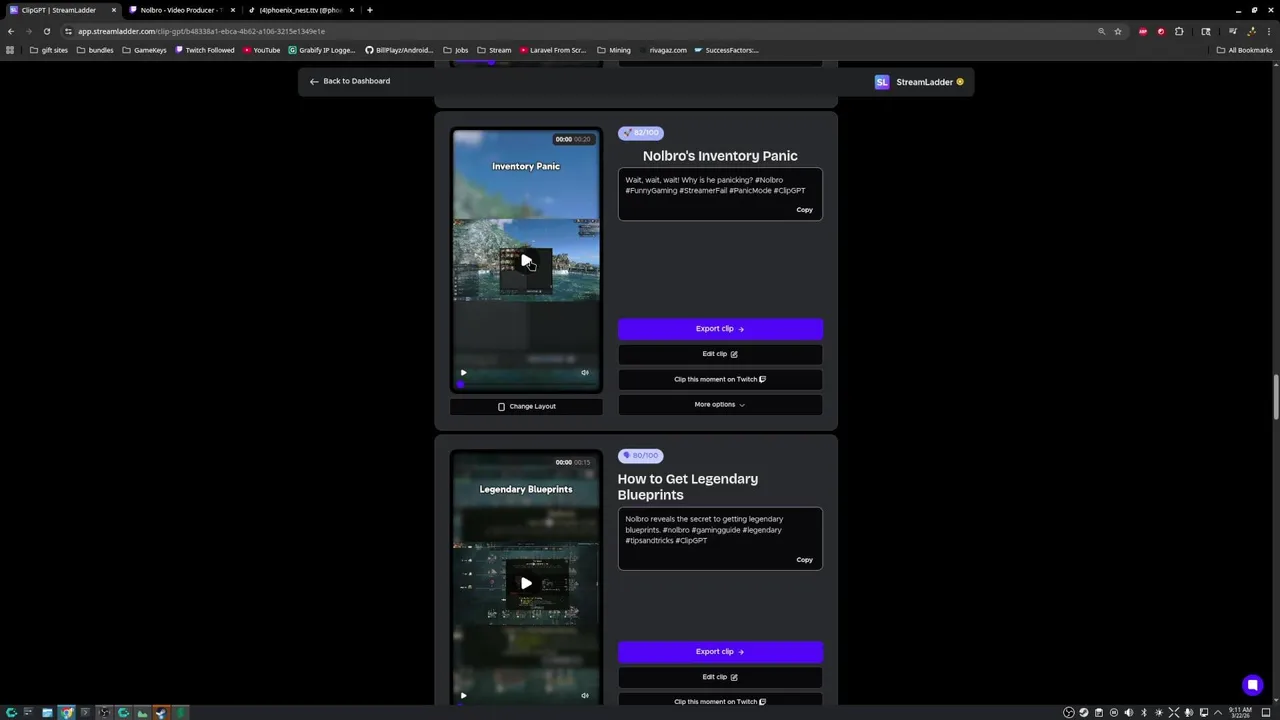This screenshot has height=720, width=1280.
Task: Change Layout of Inventory Panic clip
Action: pos(526,406)
